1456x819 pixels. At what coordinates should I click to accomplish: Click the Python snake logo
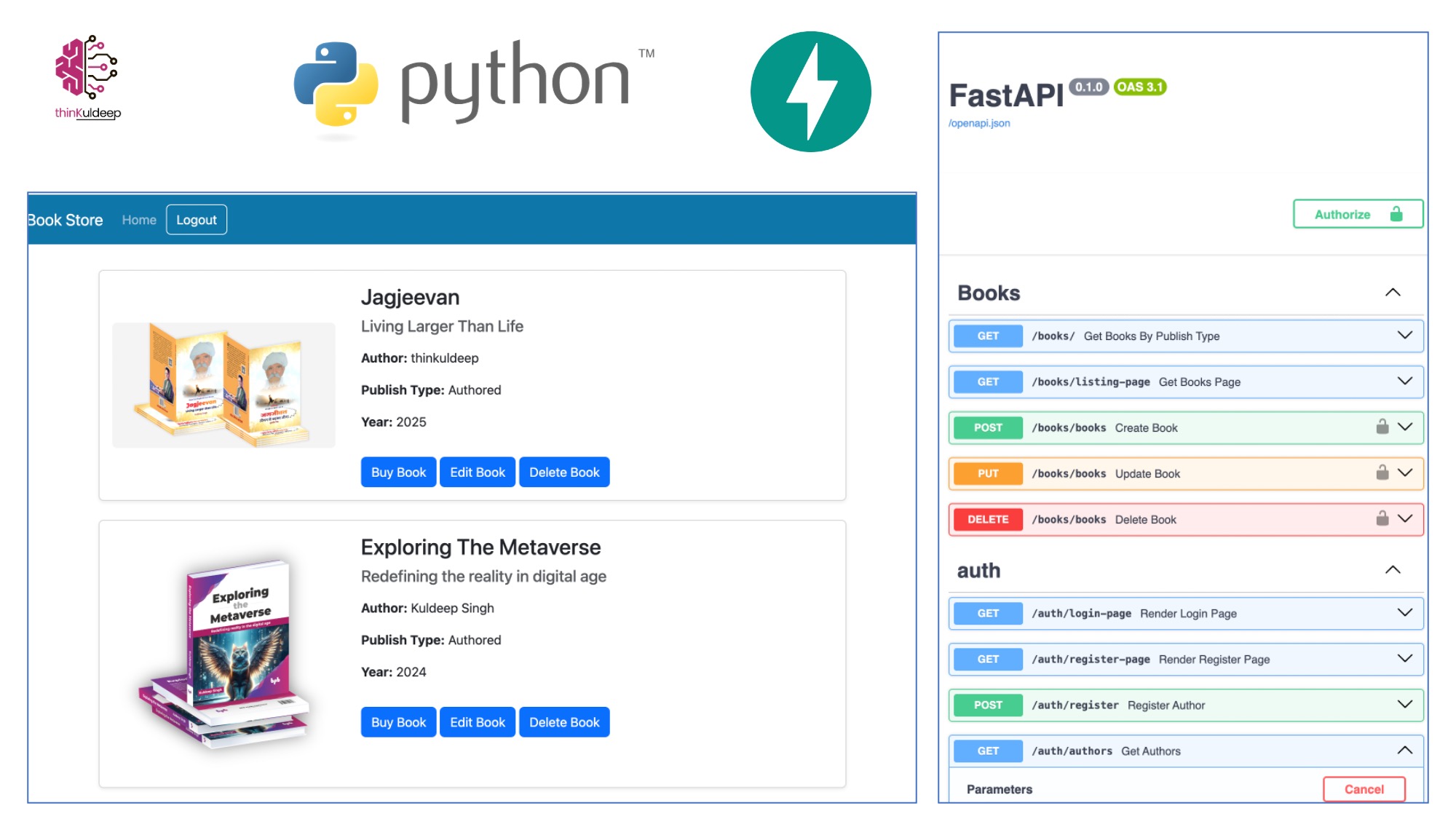coord(336,84)
